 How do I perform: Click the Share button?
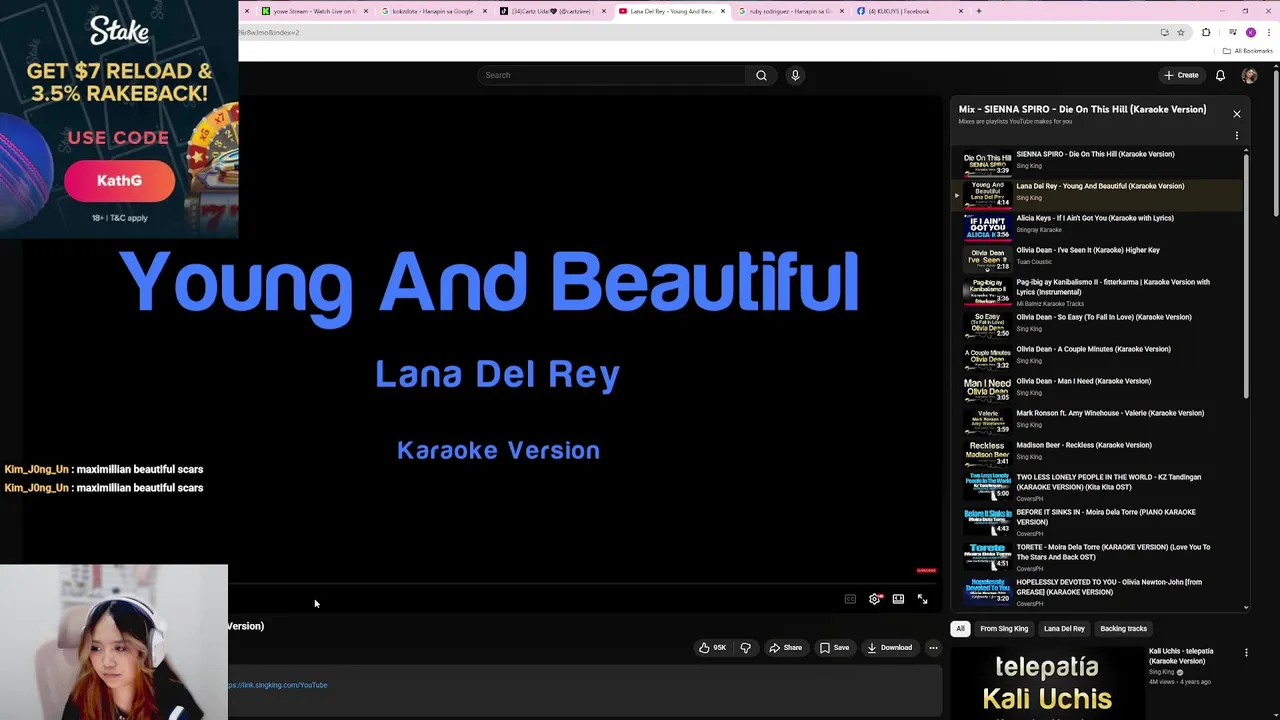coord(785,648)
